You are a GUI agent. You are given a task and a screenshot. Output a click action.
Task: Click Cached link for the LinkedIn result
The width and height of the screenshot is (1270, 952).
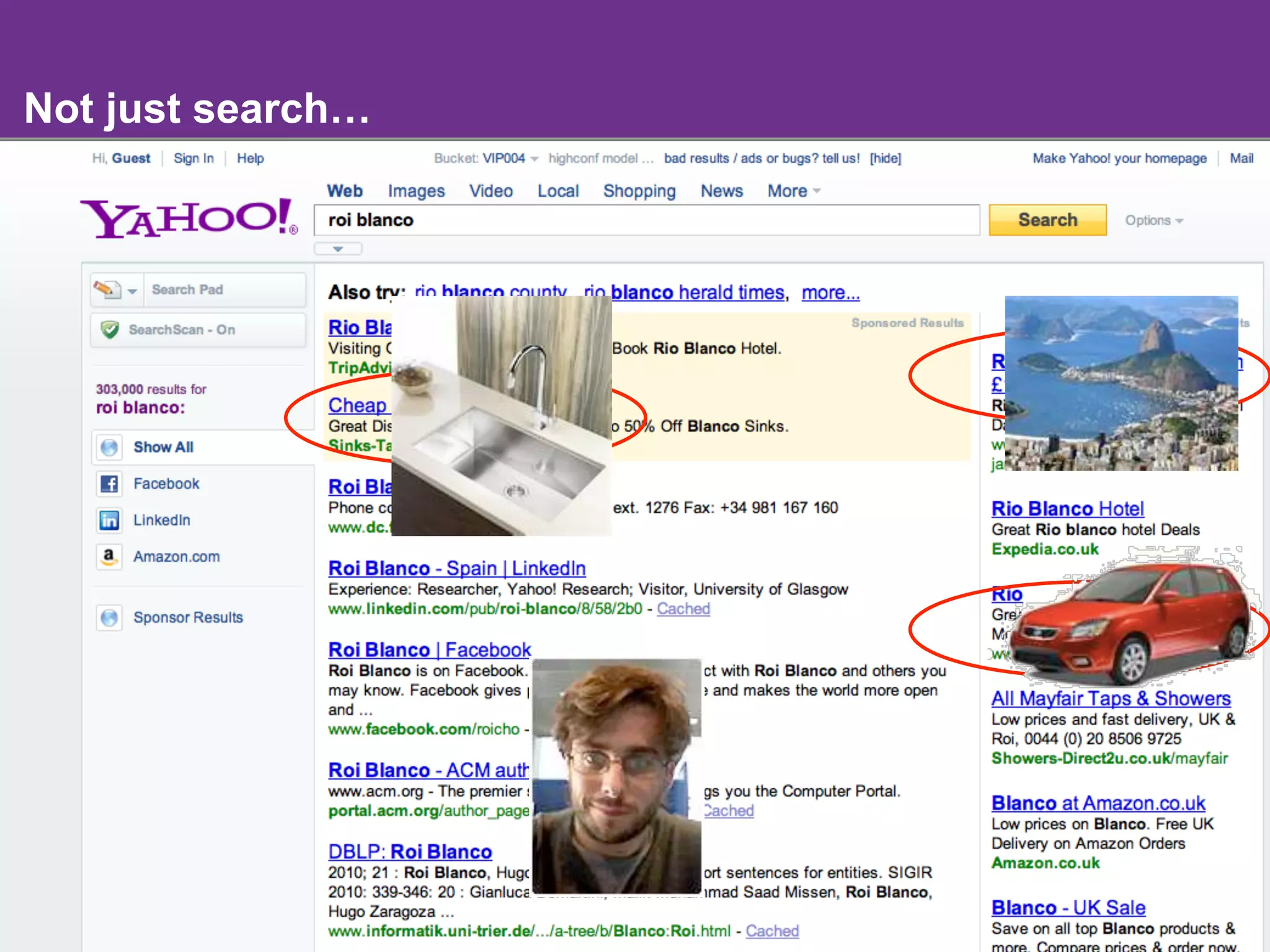tap(683, 609)
